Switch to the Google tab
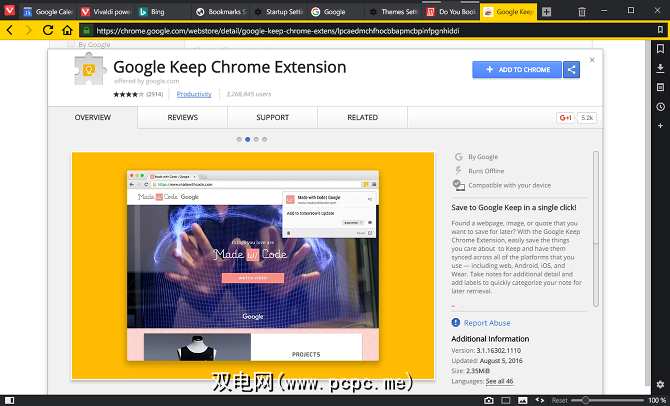670x406 pixels. pyautogui.click(x=336, y=12)
